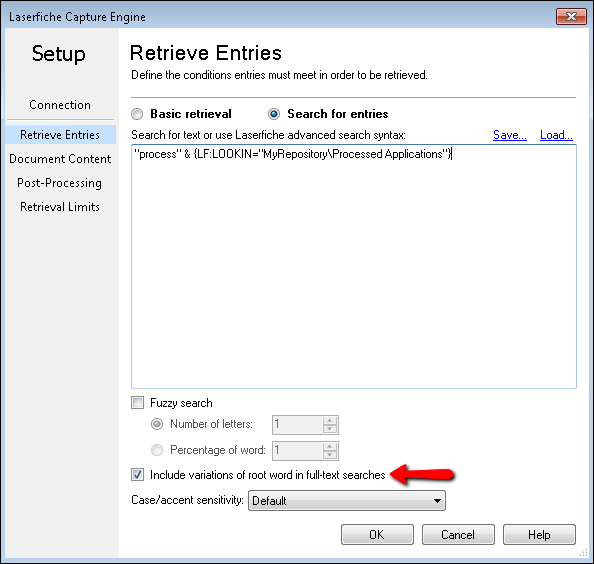Click inside the search syntax text box
594x564 pixels.
[x=354, y=266]
